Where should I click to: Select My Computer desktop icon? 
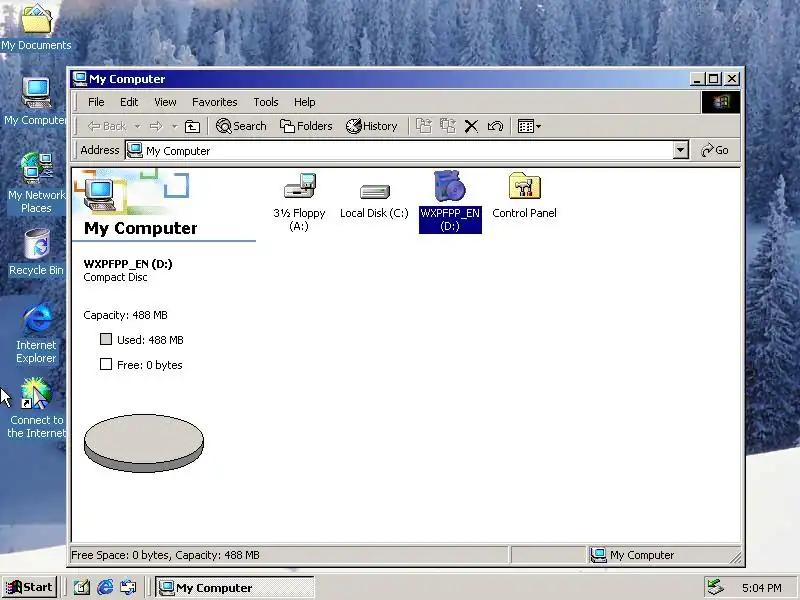[x=36, y=102]
